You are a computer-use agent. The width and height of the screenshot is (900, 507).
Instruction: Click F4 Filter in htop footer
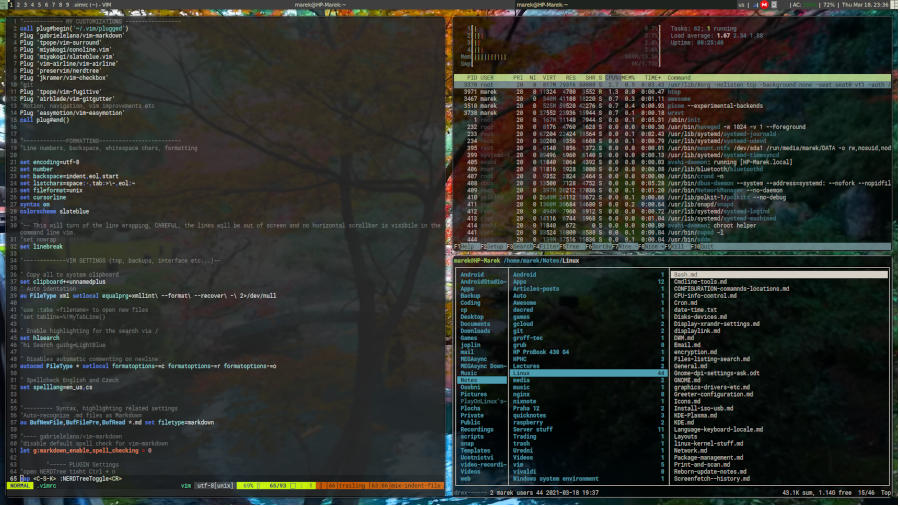[547, 246]
